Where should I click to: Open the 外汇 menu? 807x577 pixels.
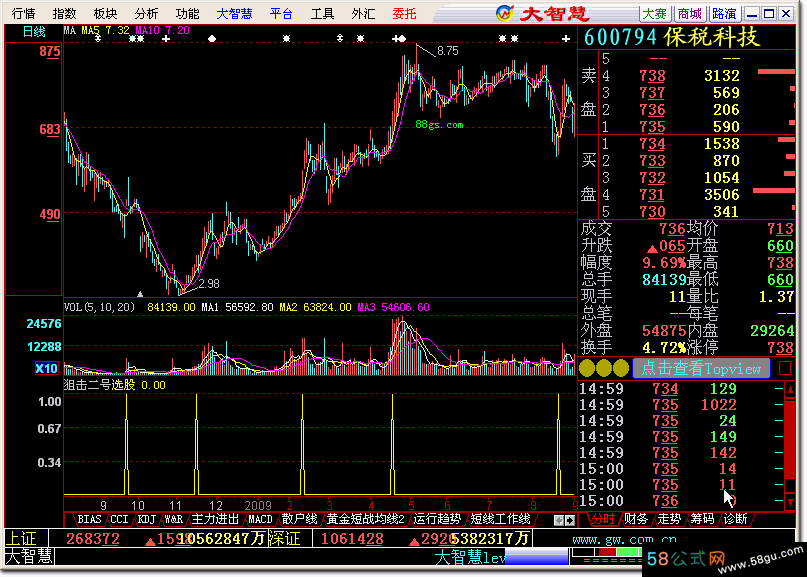[363, 13]
